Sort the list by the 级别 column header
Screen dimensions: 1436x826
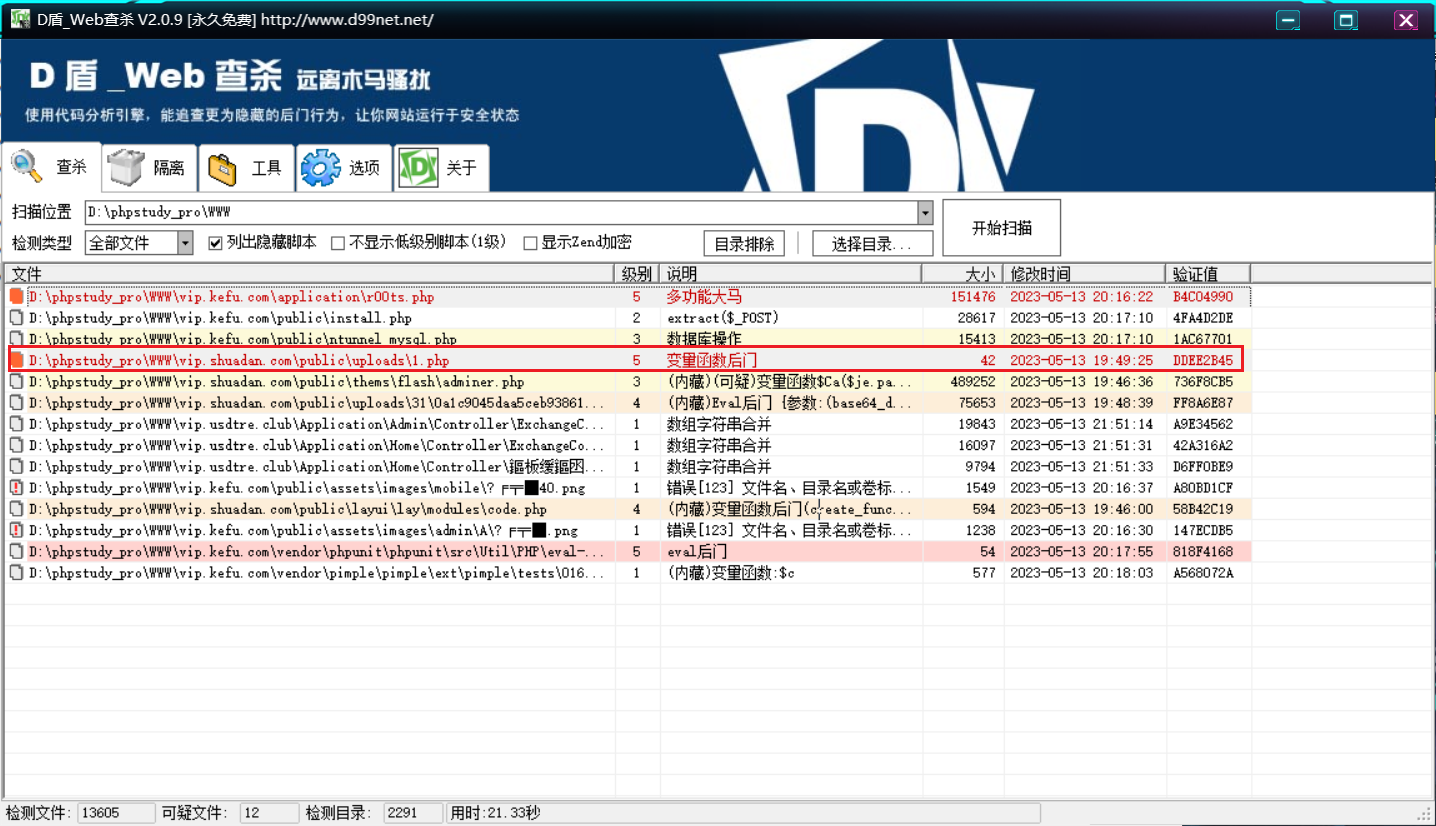pyautogui.click(x=637, y=274)
